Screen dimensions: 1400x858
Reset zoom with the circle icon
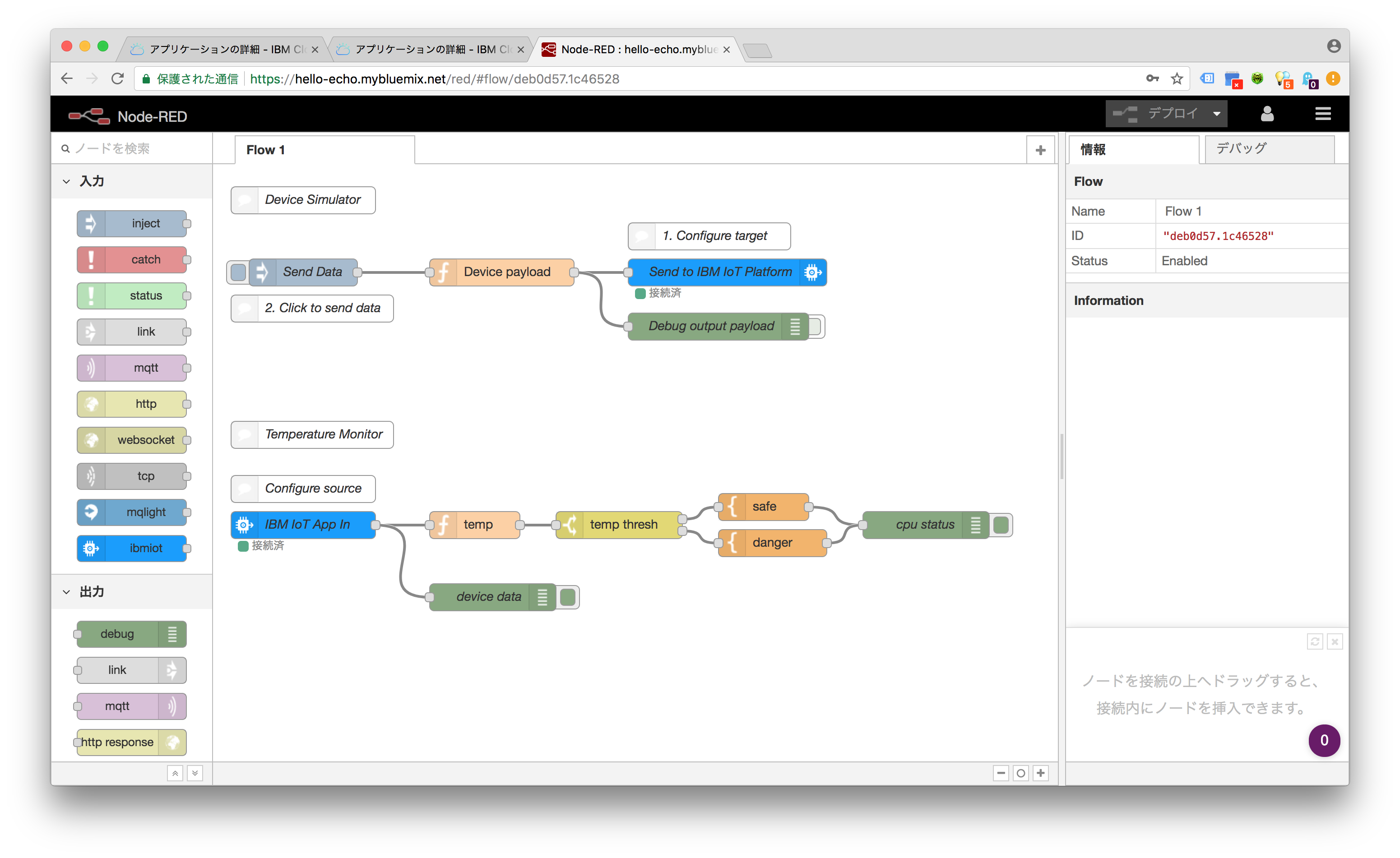[1020, 773]
